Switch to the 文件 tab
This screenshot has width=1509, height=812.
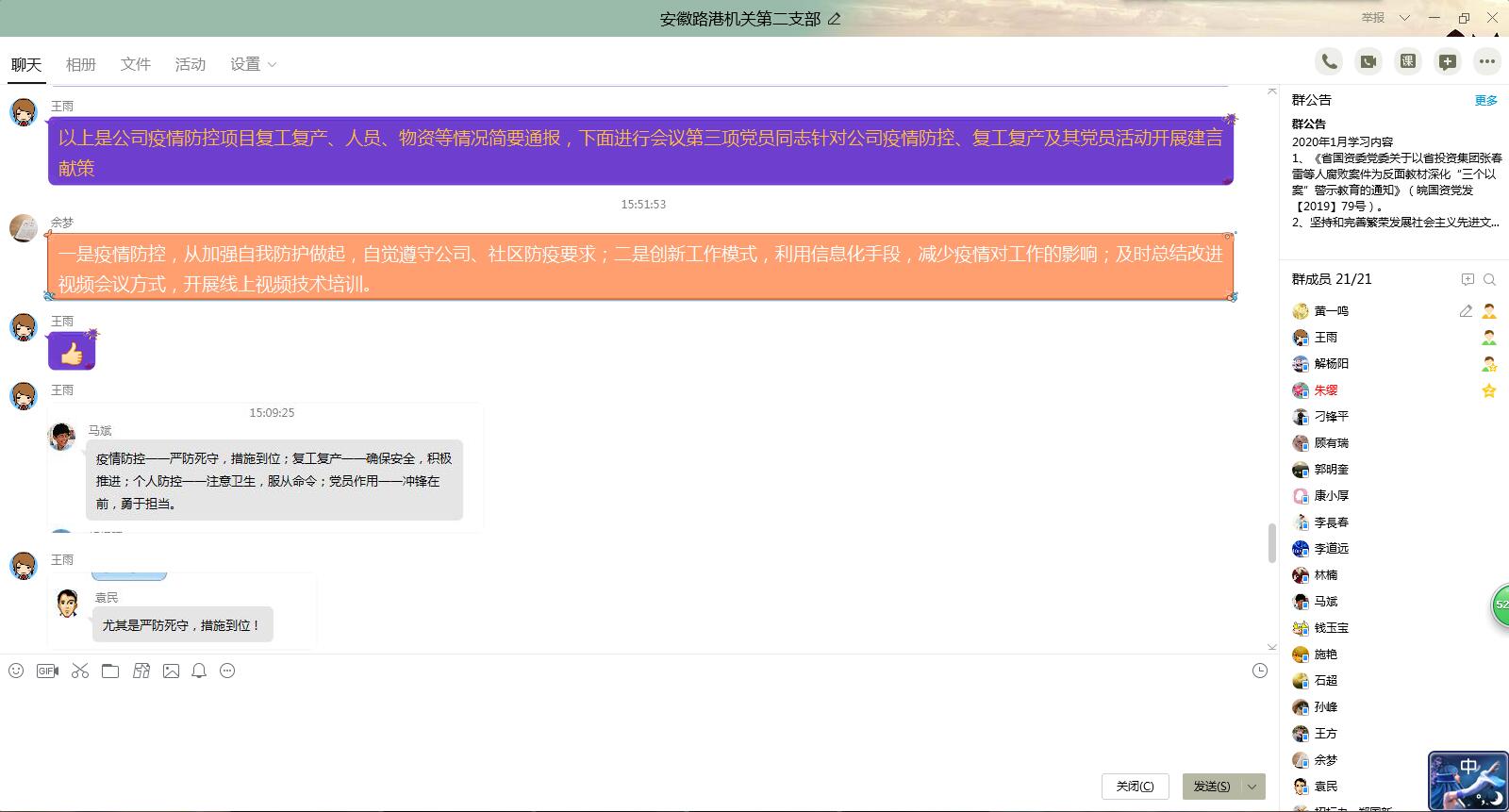[x=135, y=64]
